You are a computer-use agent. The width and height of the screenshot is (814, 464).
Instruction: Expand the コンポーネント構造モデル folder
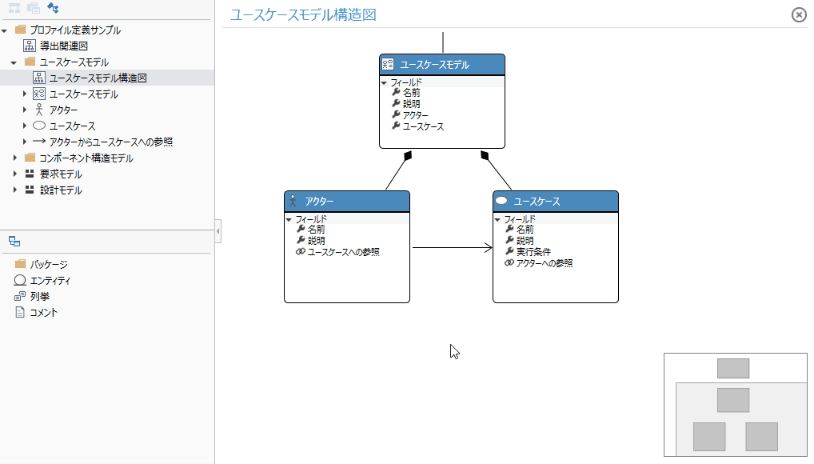[15, 158]
